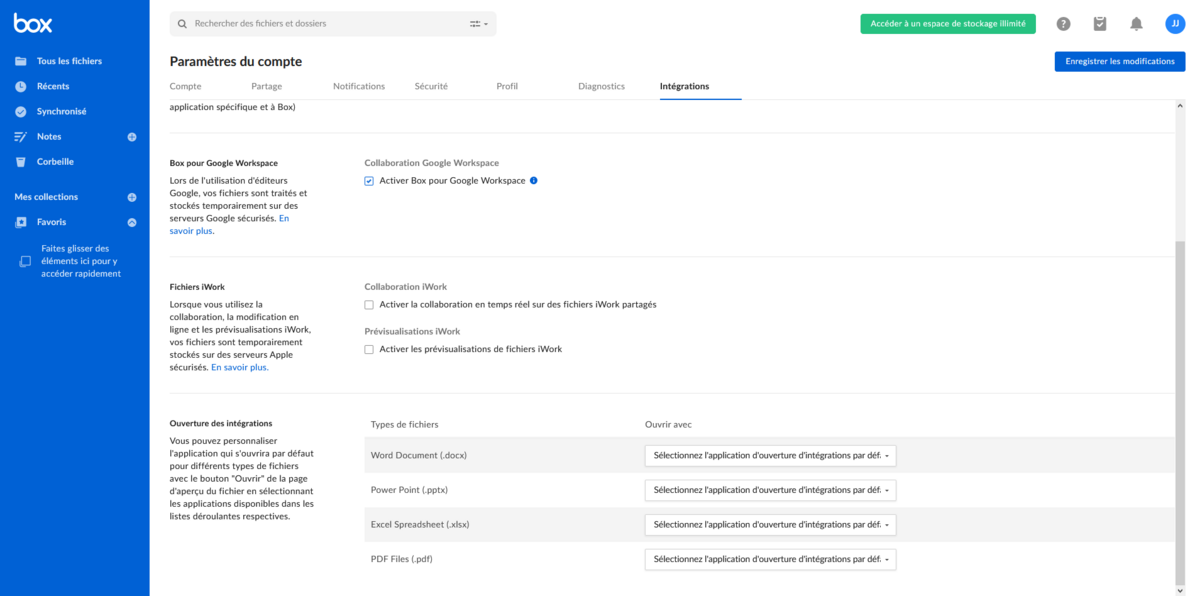Click the Power Point (.pptx) row label

point(410,490)
